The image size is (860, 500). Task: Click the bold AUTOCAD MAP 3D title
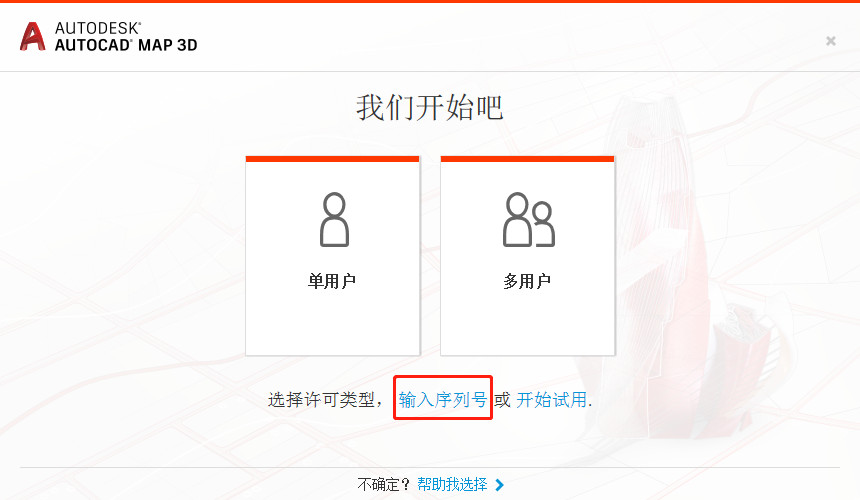pyautogui.click(x=126, y=45)
